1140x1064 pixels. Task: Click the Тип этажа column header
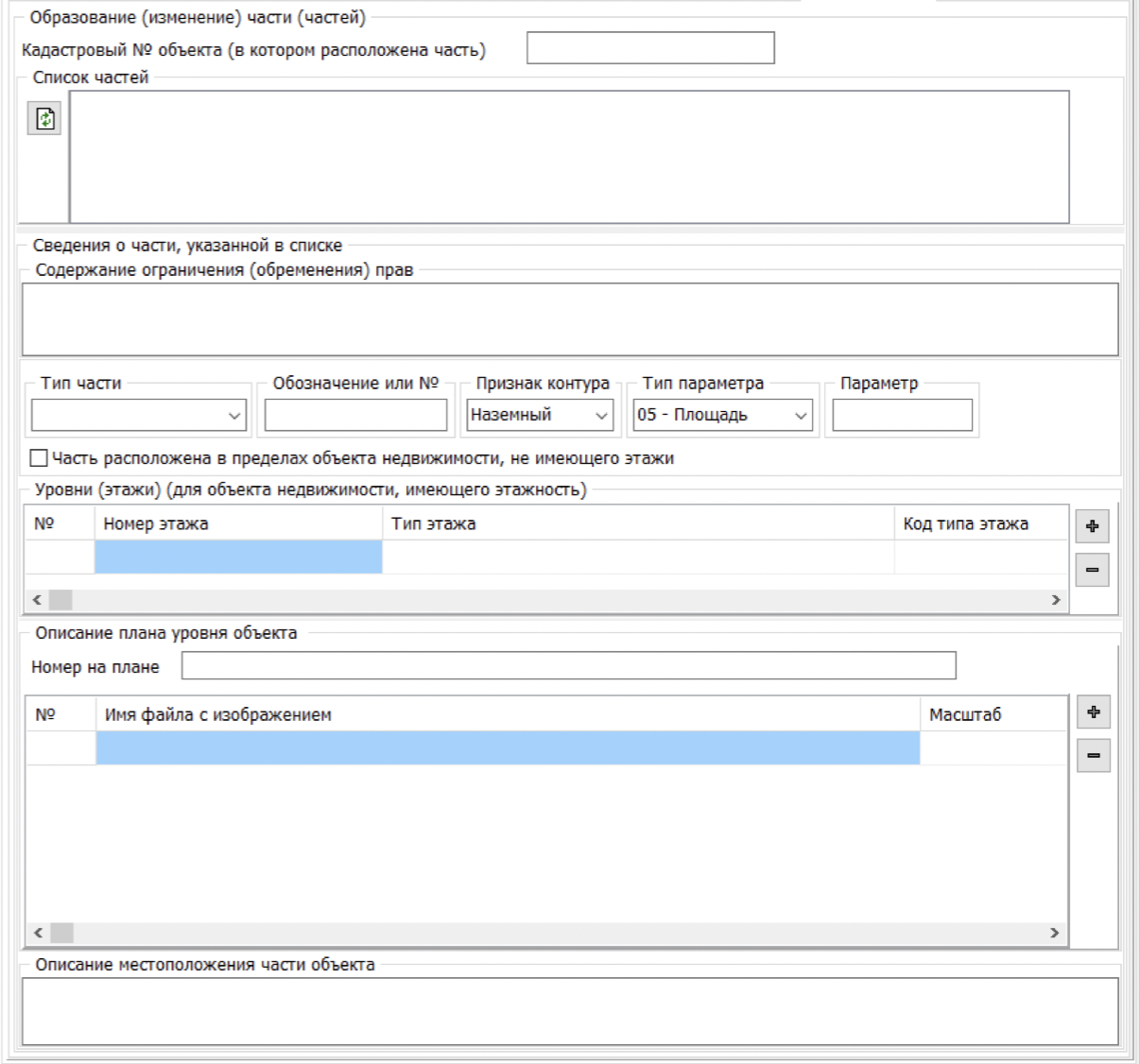click(637, 523)
